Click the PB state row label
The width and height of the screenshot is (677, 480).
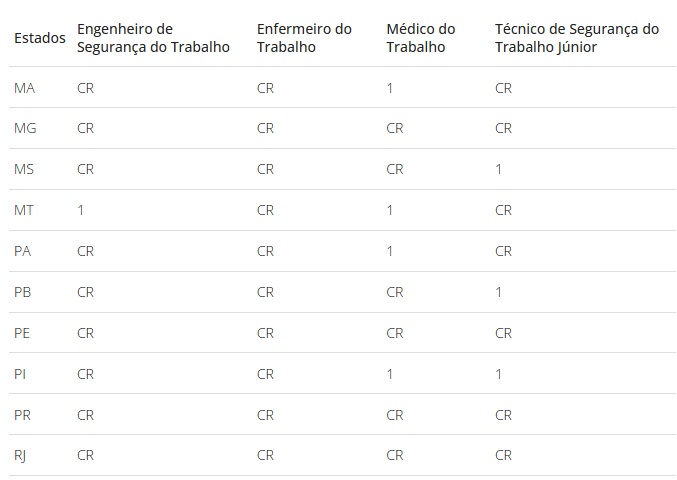pos(22,292)
